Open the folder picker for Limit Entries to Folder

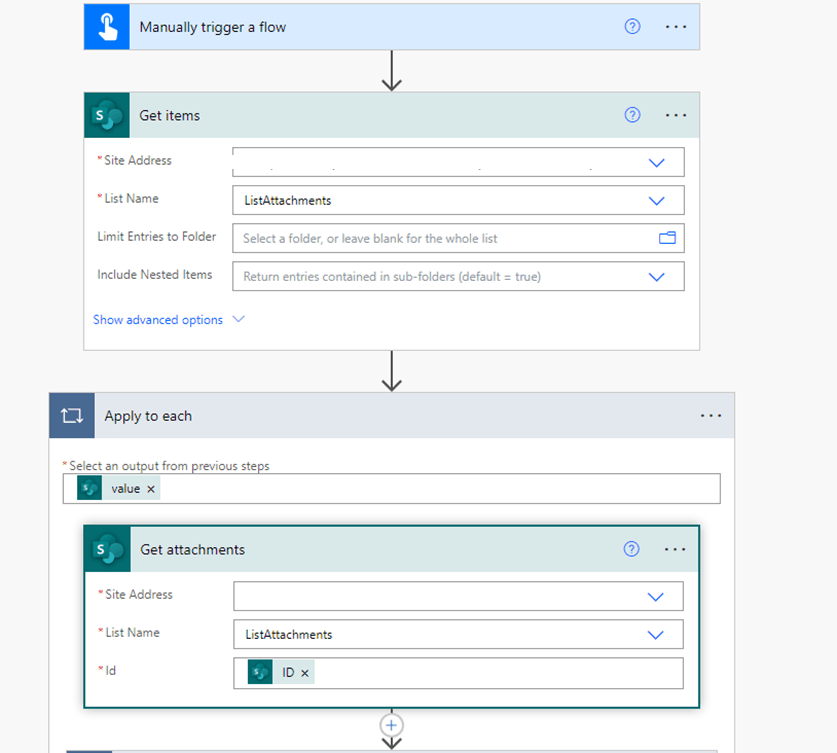pos(667,238)
